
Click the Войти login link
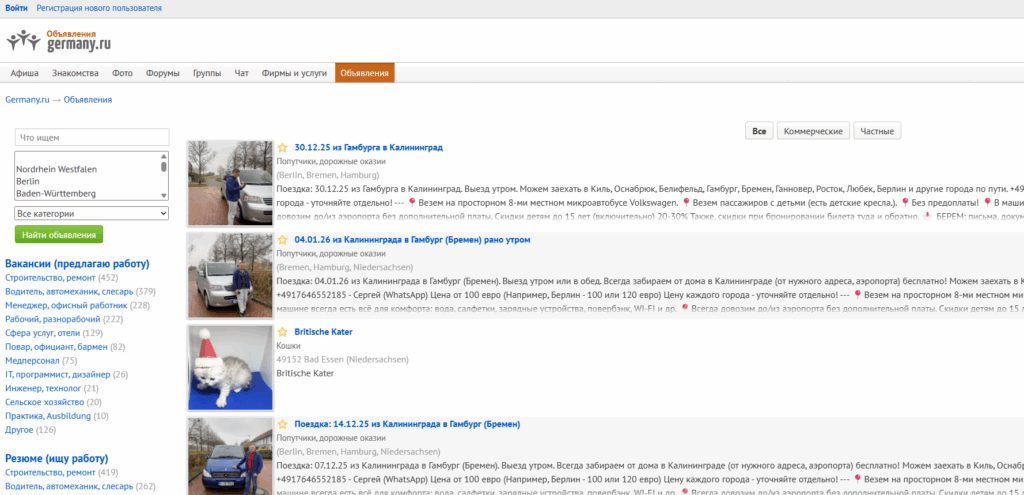point(16,8)
